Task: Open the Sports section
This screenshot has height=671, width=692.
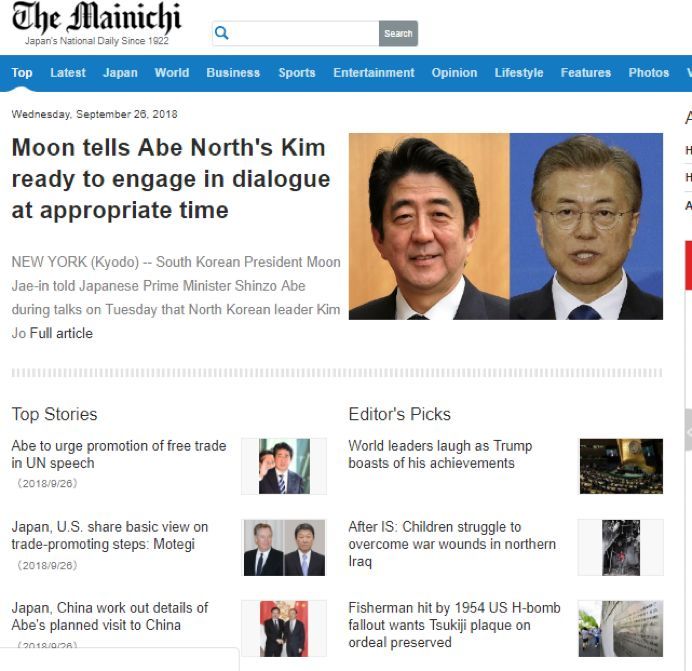Action: (297, 73)
